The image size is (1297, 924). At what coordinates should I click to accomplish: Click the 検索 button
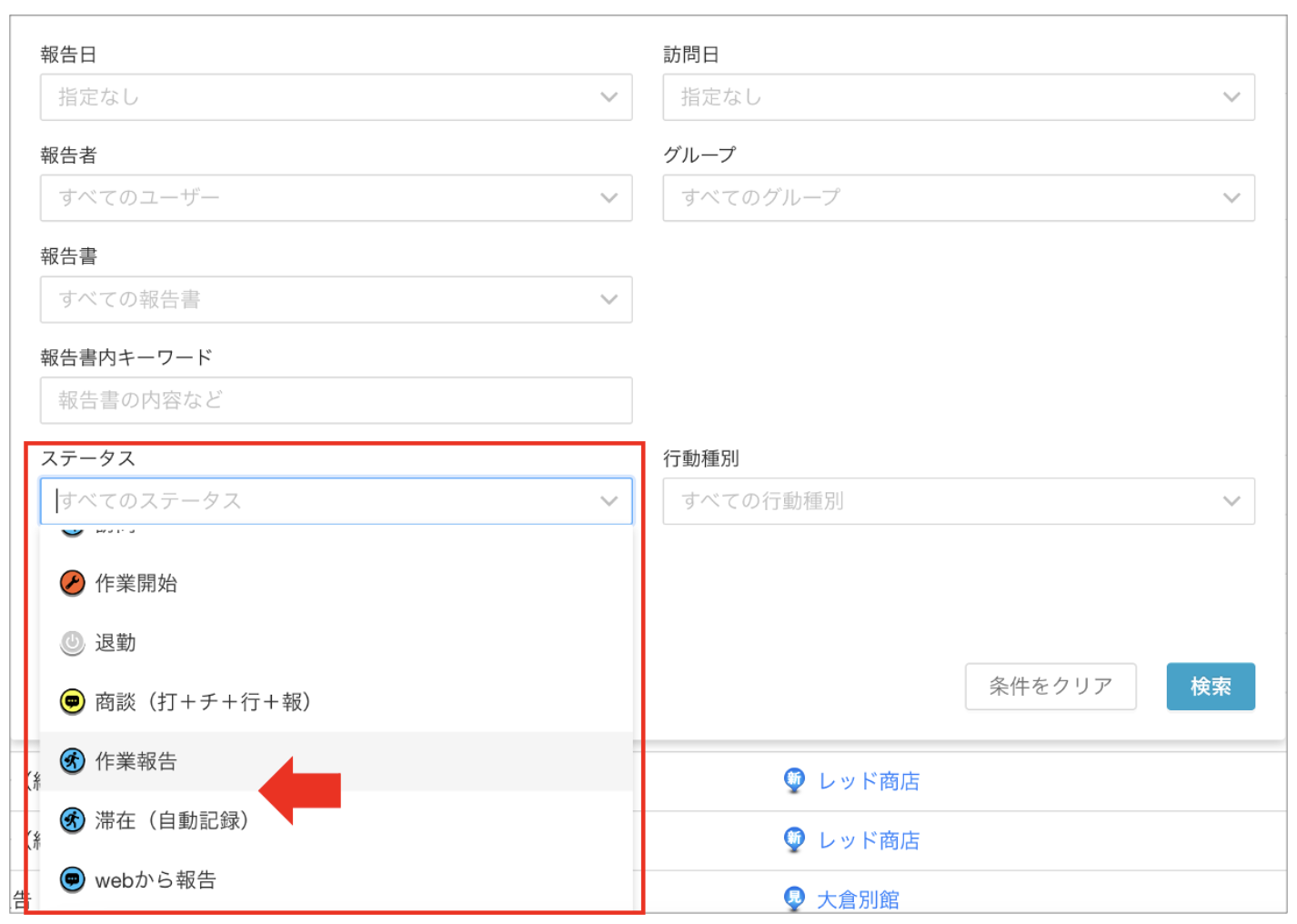pos(1211,687)
